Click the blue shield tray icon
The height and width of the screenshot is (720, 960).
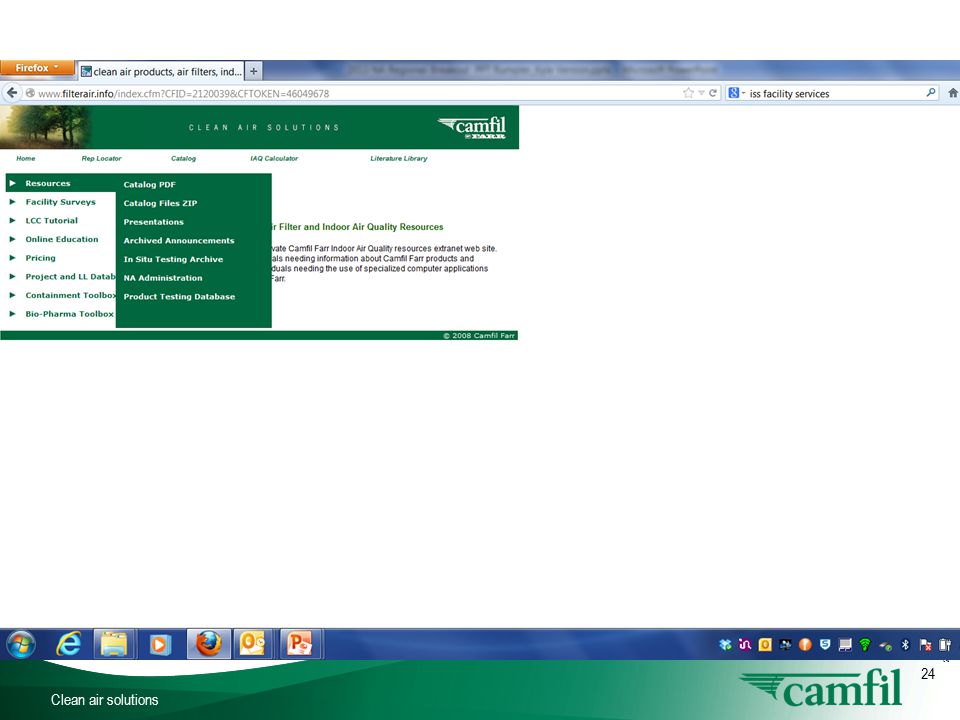(825, 644)
